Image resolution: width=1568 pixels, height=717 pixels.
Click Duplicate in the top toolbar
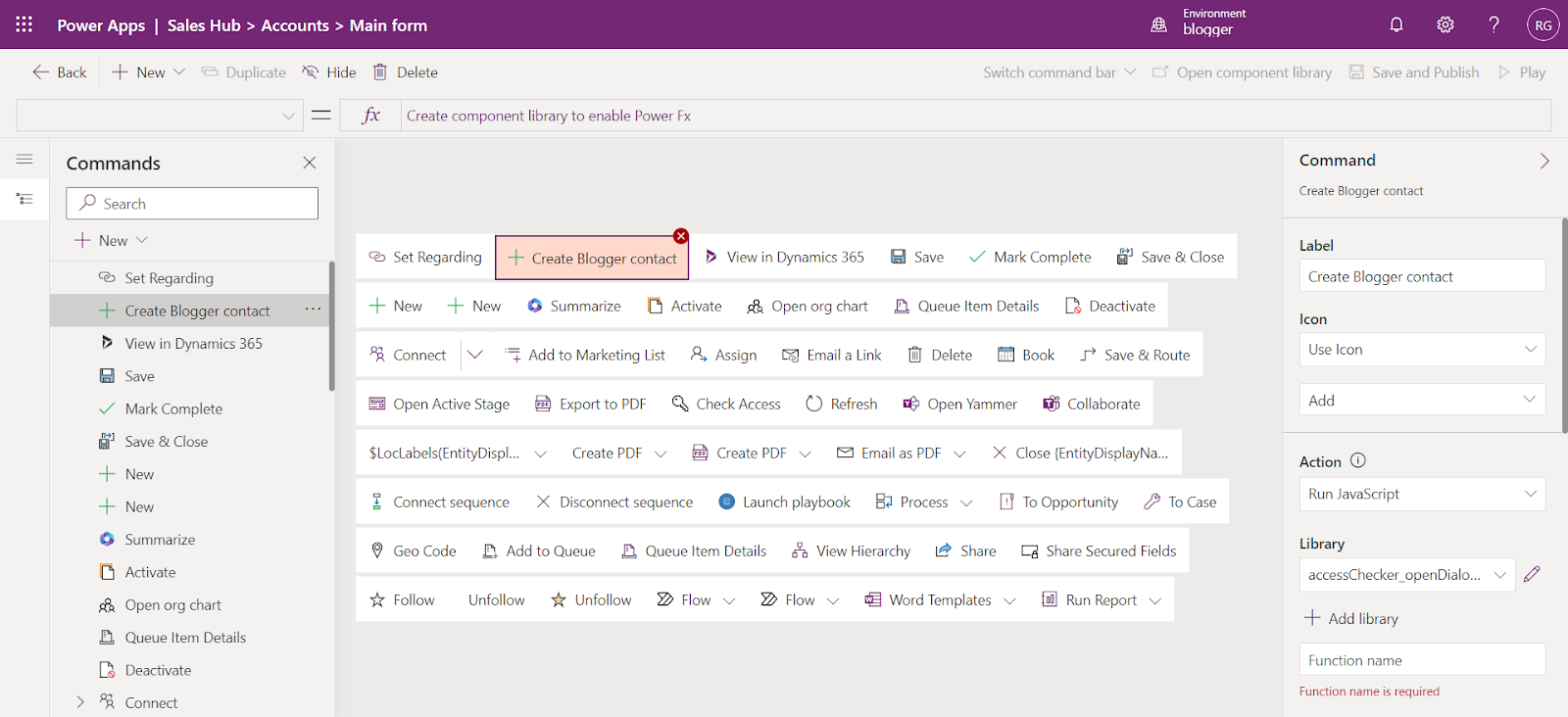244,72
